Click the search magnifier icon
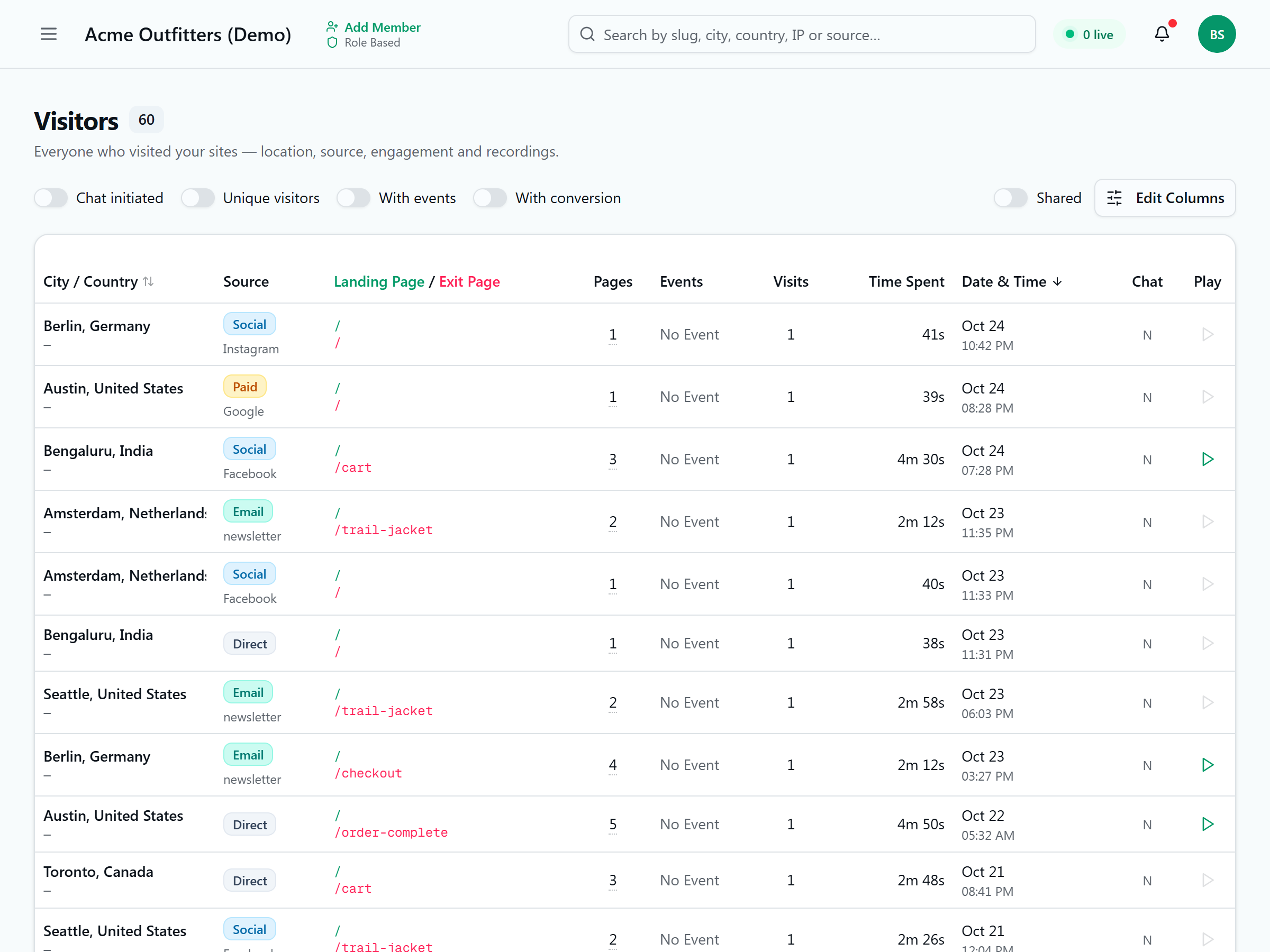Viewport: 1270px width, 952px height. point(587,34)
